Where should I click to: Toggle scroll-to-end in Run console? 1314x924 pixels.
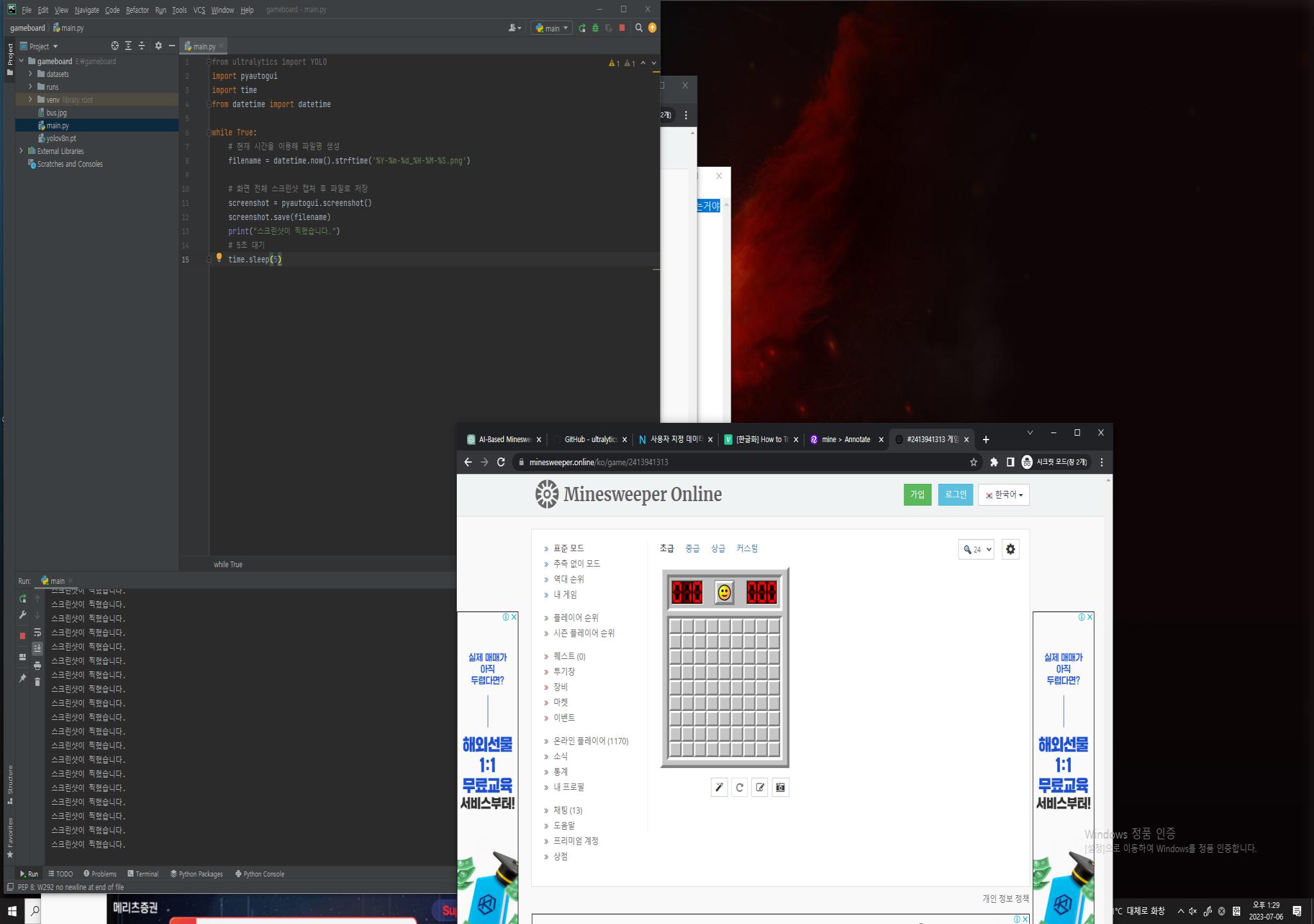[37, 648]
